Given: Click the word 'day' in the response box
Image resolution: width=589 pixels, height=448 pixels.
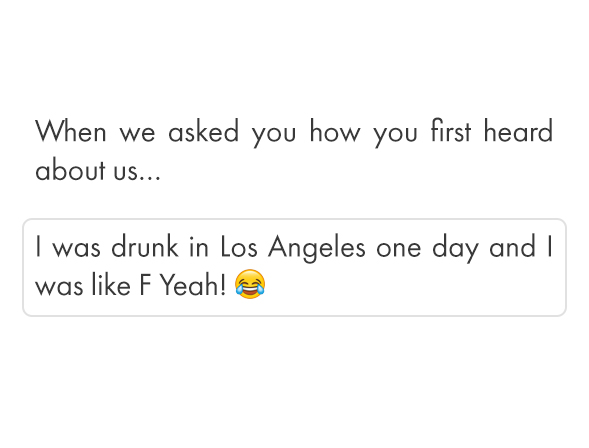Looking at the screenshot, I should pos(455,249).
